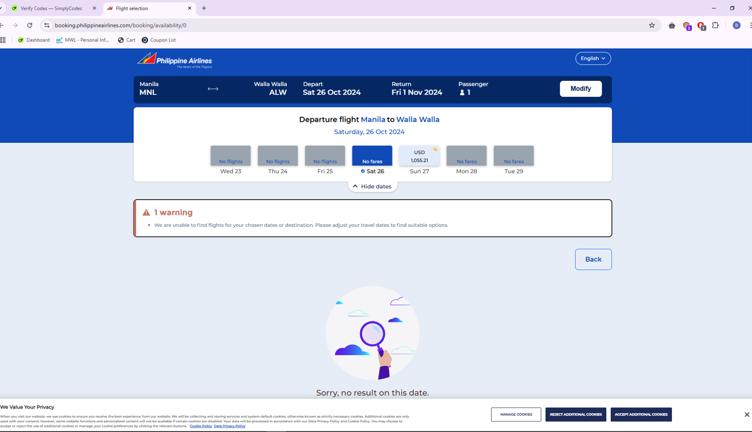Viewport: 752px width, 432px height.
Task: Click Manage Cookies button
Action: [x=516, y=414]
